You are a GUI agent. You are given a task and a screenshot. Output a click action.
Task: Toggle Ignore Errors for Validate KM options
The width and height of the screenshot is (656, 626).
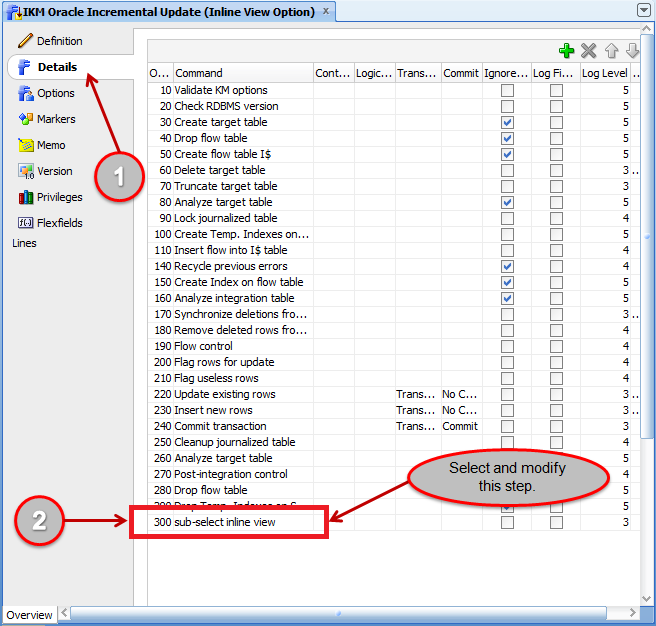click(507, 90)
